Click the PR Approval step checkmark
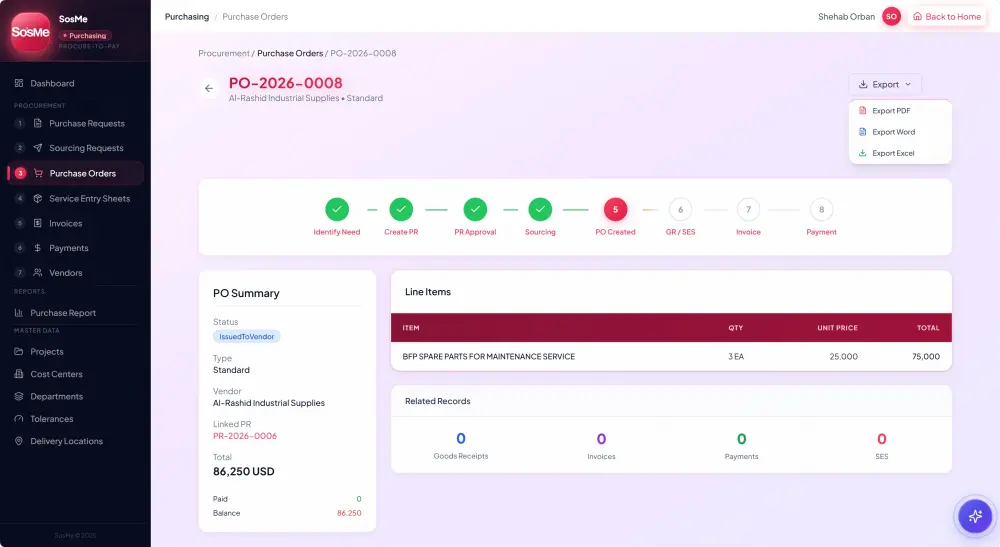Screen dimensions: 1000x547 coord(475,209)
